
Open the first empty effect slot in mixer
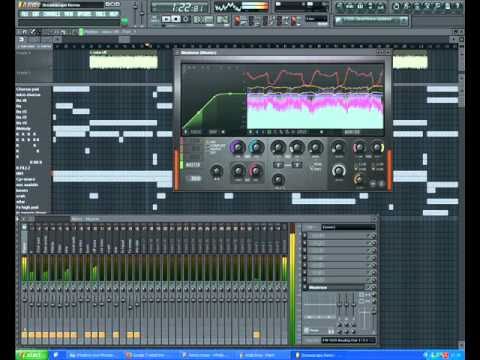tap(337, 236)
